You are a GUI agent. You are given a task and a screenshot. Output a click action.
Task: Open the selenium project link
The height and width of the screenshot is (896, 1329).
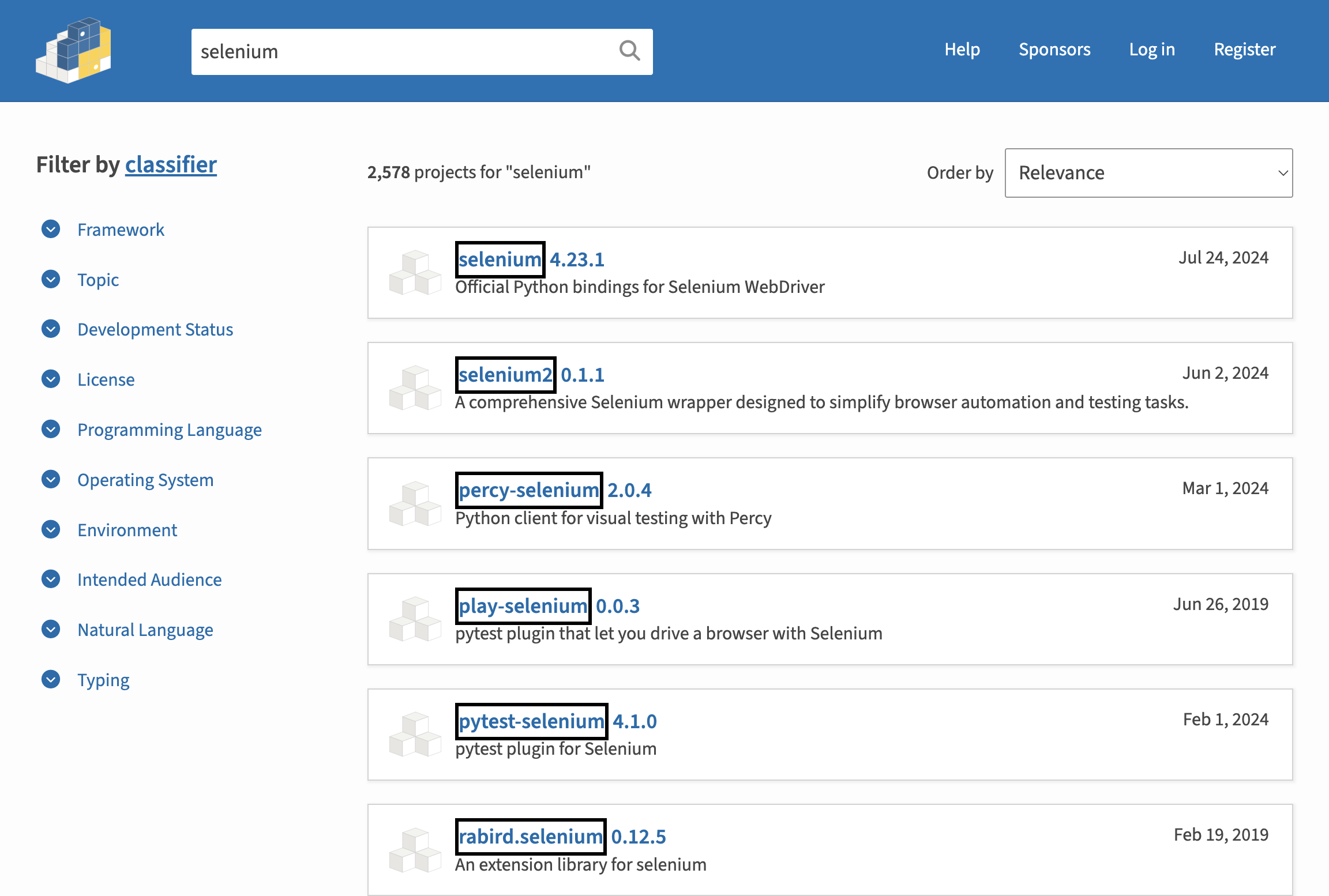[x=500, y=259]
